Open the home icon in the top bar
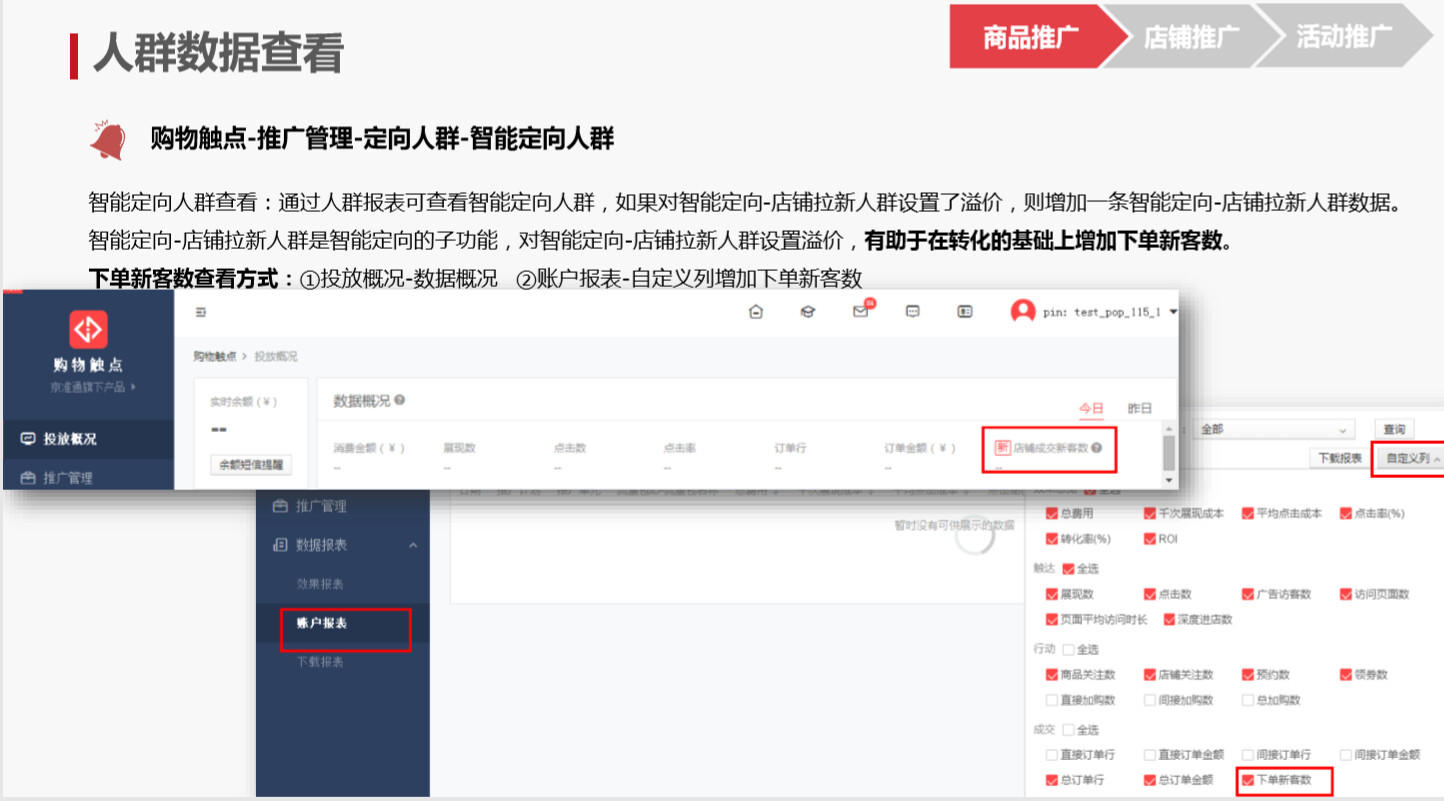Screen dimensions: 1444x801 (x=756, y=311)
